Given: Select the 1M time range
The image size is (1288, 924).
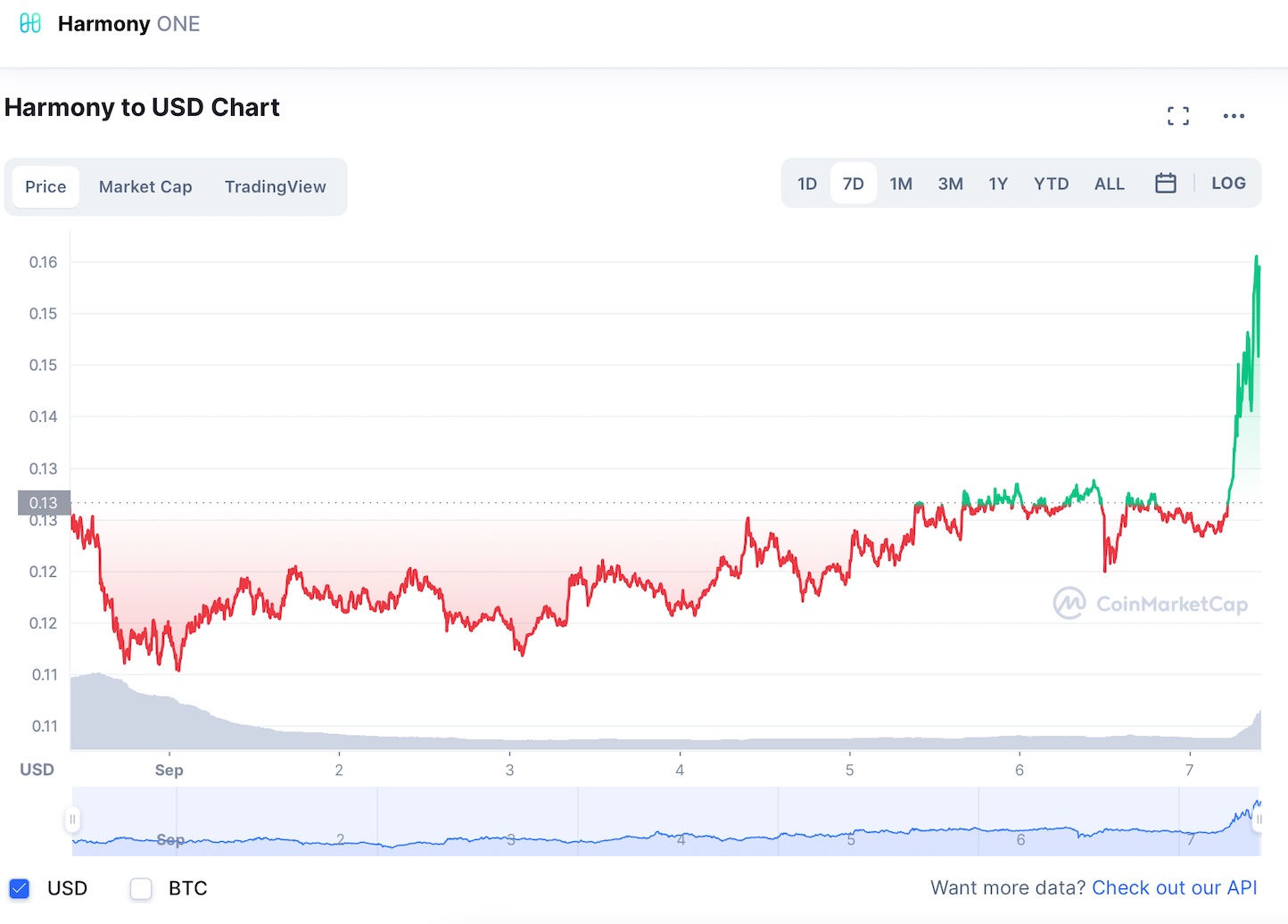Looking at the screenshot, I should point(901,183).
